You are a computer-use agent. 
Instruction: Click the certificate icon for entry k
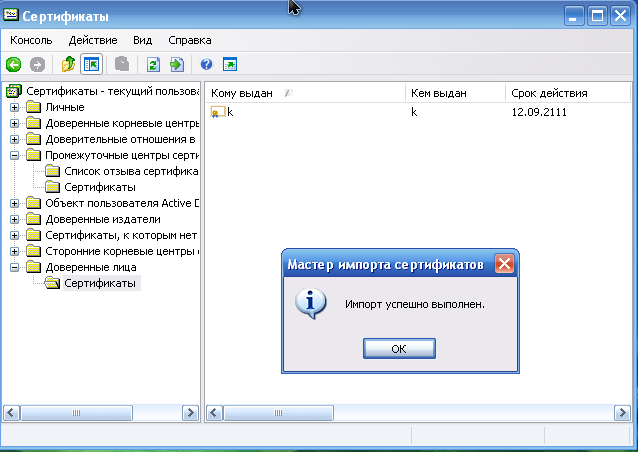click(x=218, y=112)
